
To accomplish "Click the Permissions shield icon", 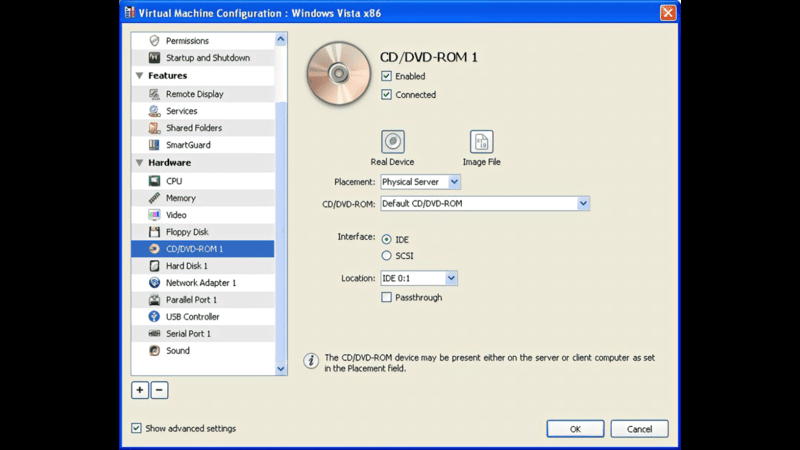I will coord(154,40).
